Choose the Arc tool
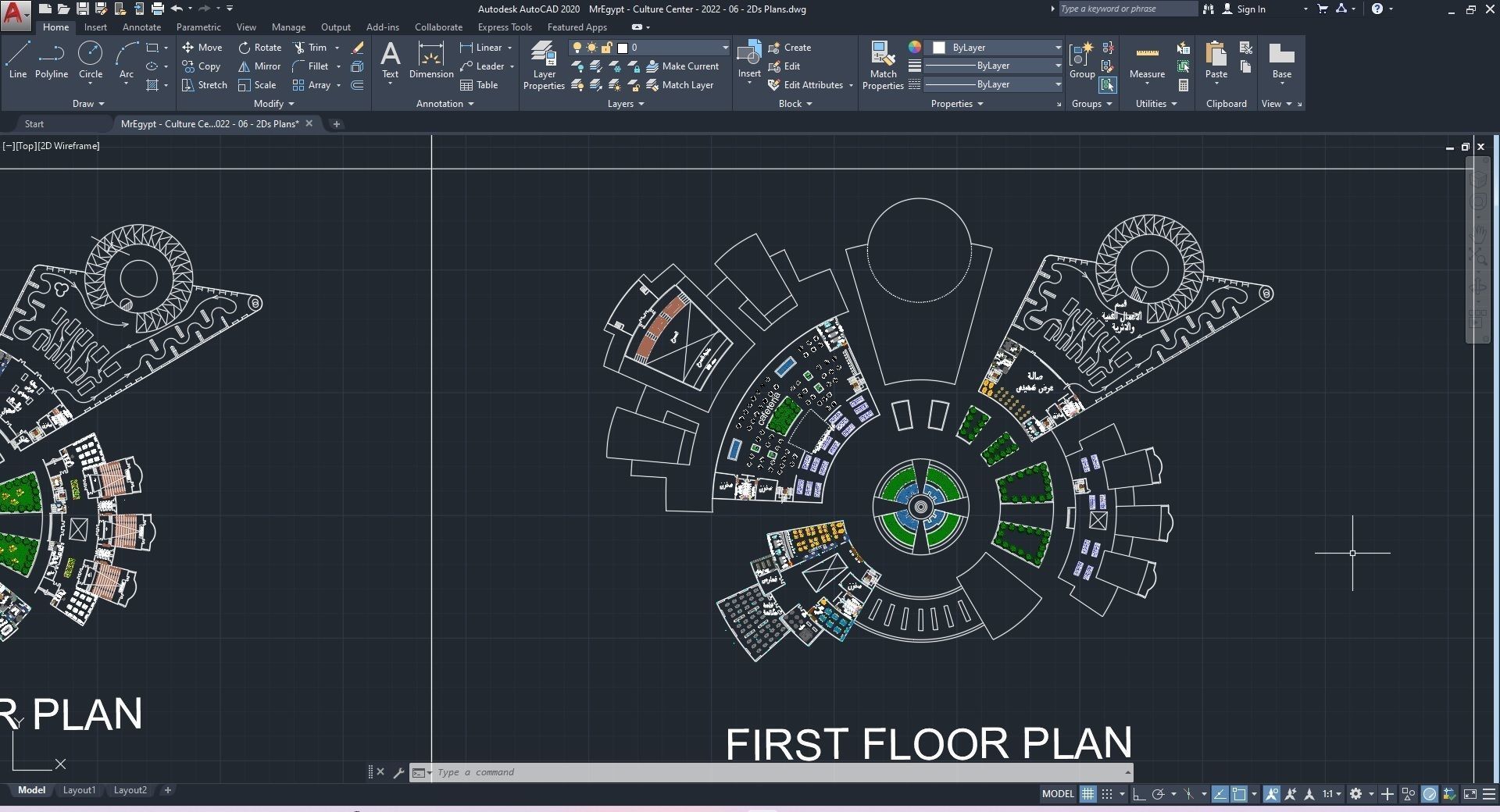 pos(126,61)
